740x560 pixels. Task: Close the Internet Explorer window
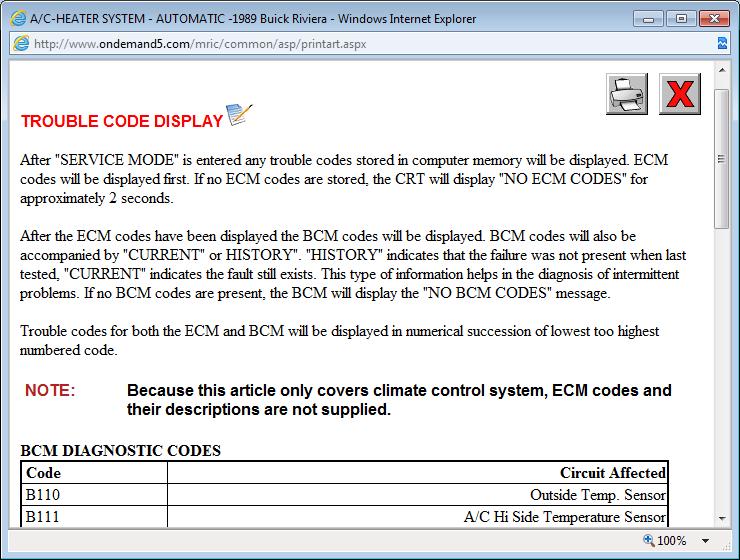tap(714, 19)
